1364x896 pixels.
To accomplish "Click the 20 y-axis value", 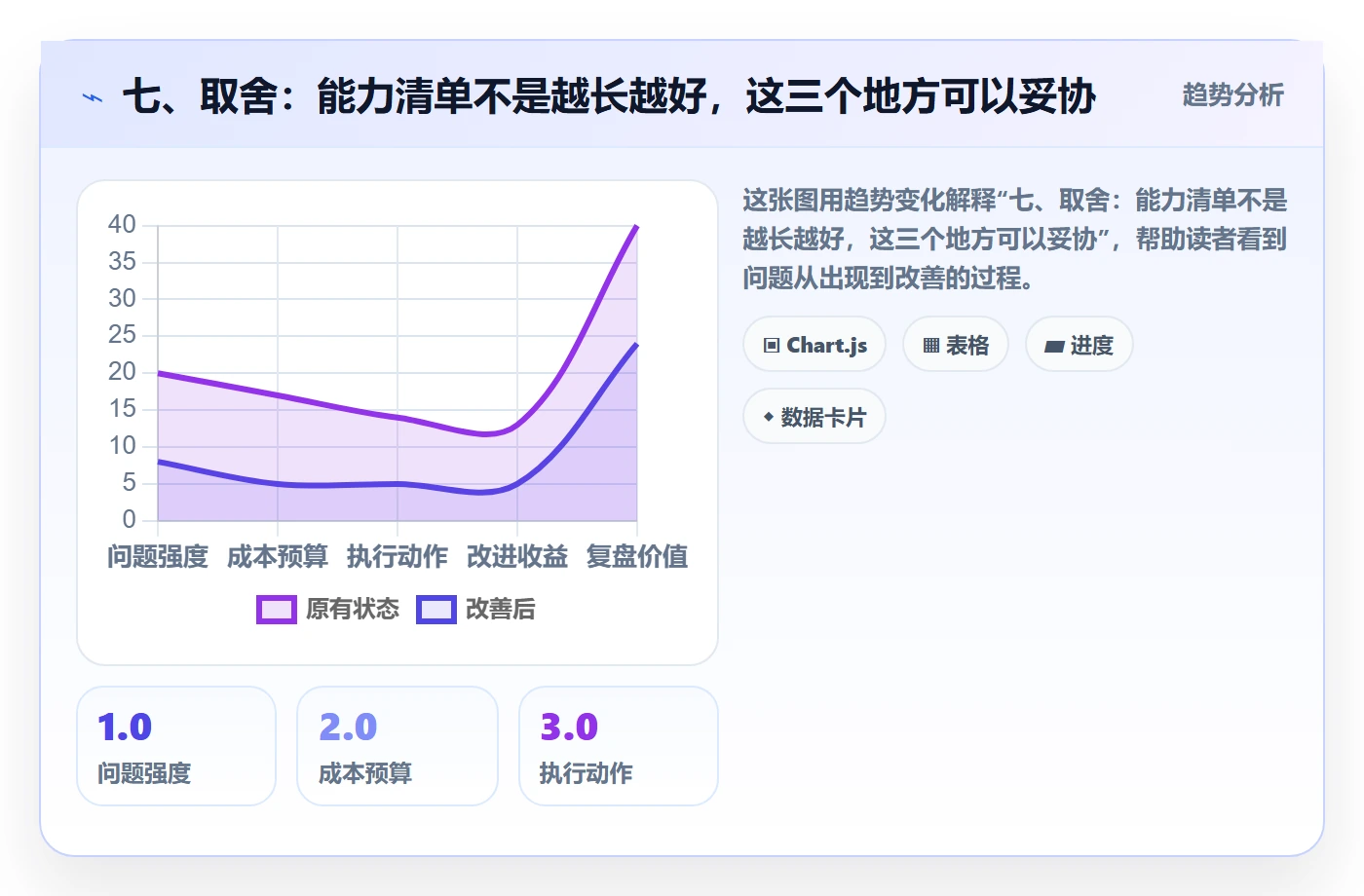I will [122, 372].
